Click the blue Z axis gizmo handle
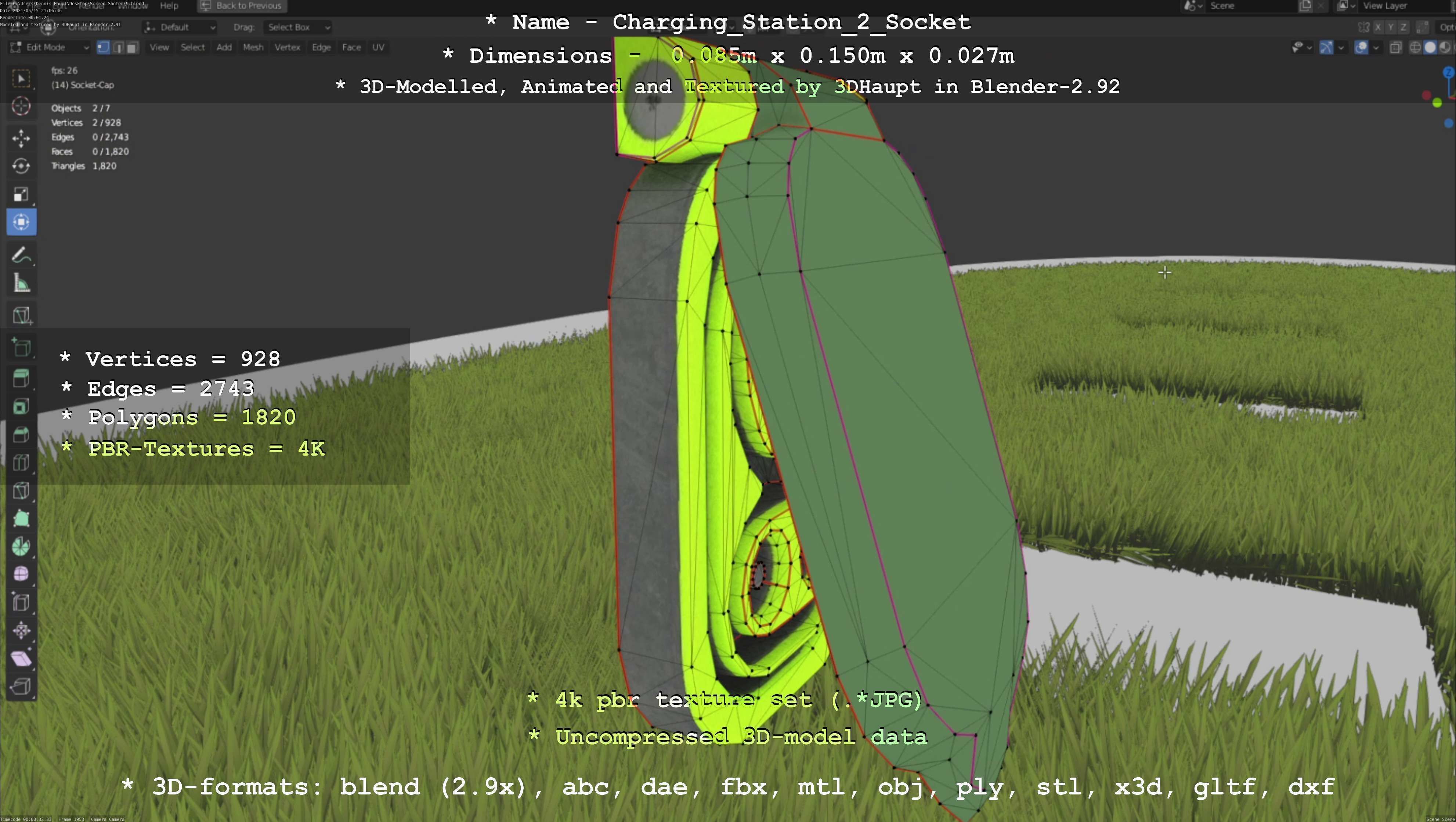The width and height of the screenshot is (1456, 822). [1449, 72]
